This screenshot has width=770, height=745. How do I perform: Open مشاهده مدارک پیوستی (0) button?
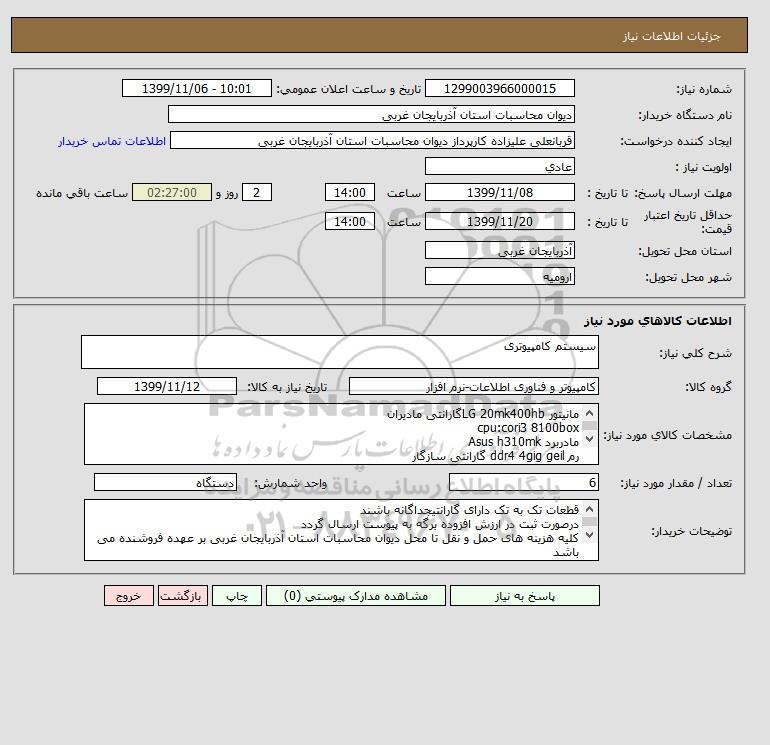[x=356, y=596]
